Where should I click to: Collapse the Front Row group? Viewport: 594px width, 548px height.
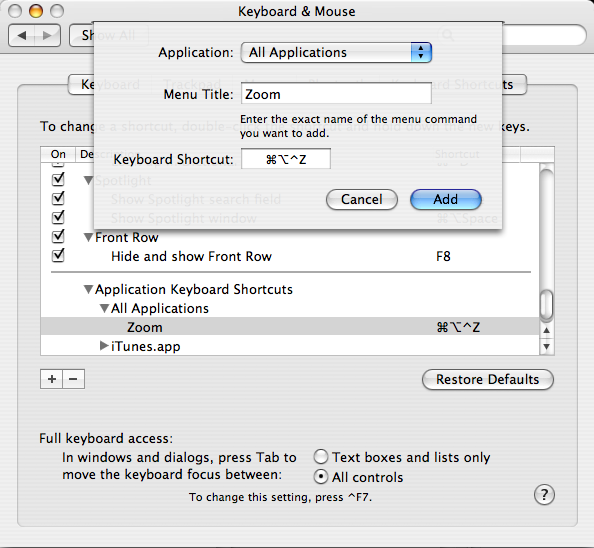tap(88, 237)
